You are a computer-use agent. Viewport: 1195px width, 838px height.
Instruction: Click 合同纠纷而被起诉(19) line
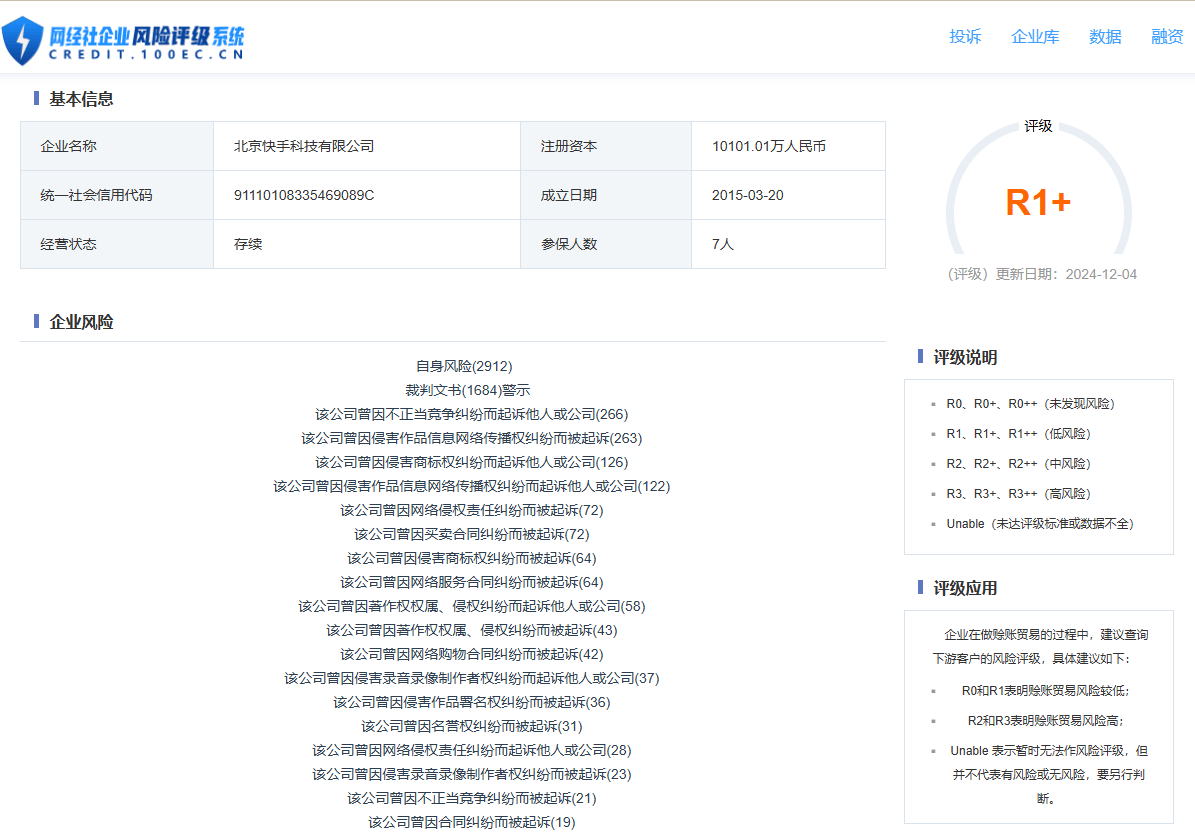(x=472, y=822)
